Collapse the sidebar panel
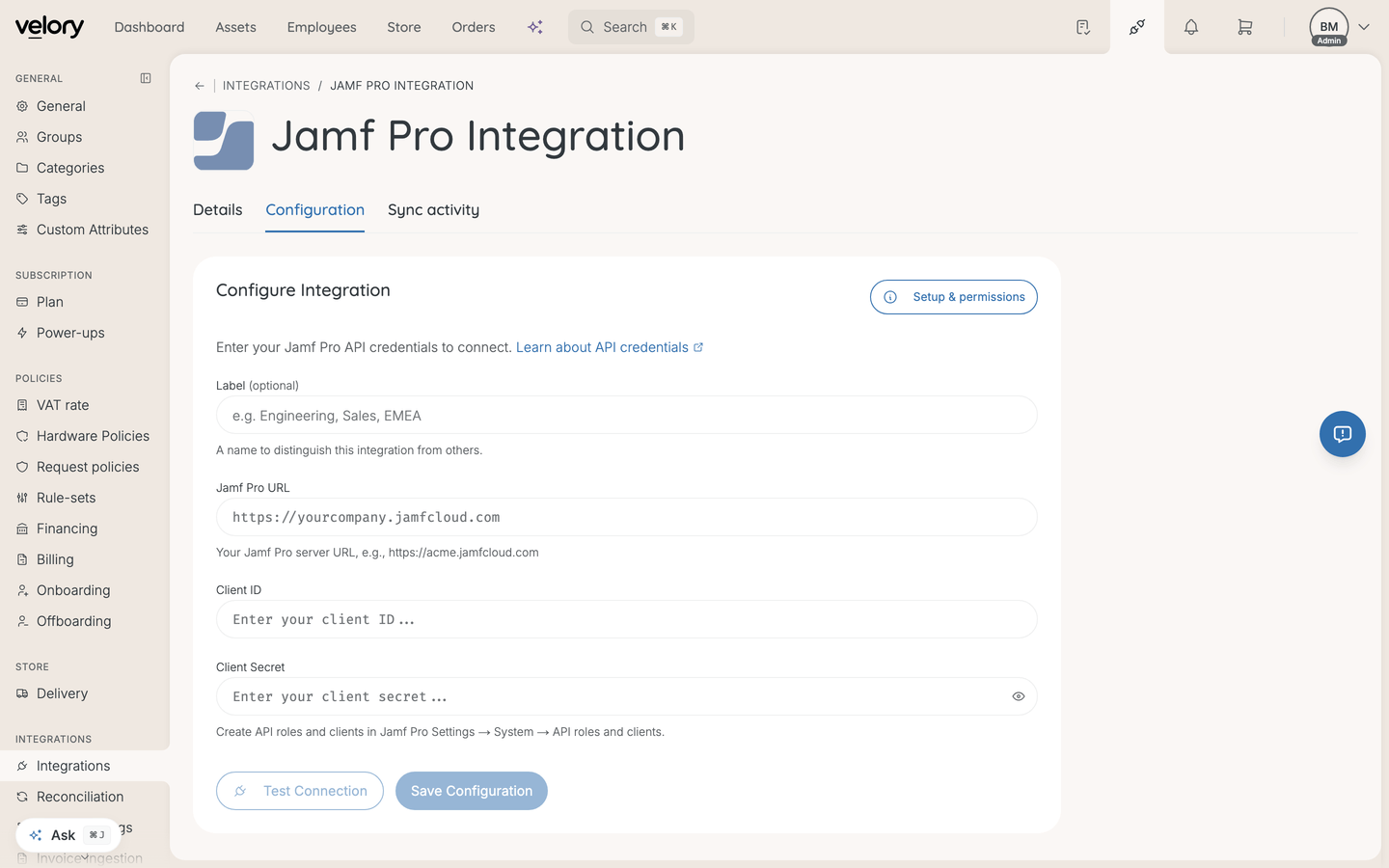1389x868 pixels. (146, 78)
